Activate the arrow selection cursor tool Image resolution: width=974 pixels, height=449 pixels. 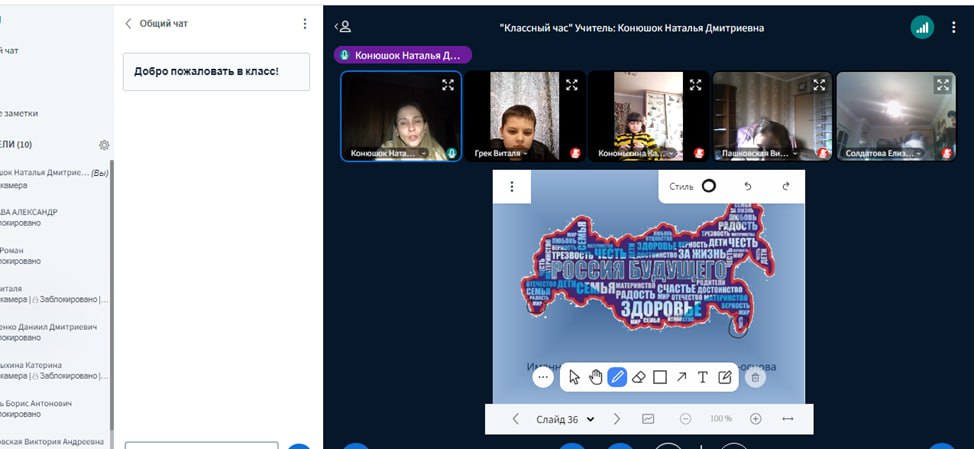point(574,377)
